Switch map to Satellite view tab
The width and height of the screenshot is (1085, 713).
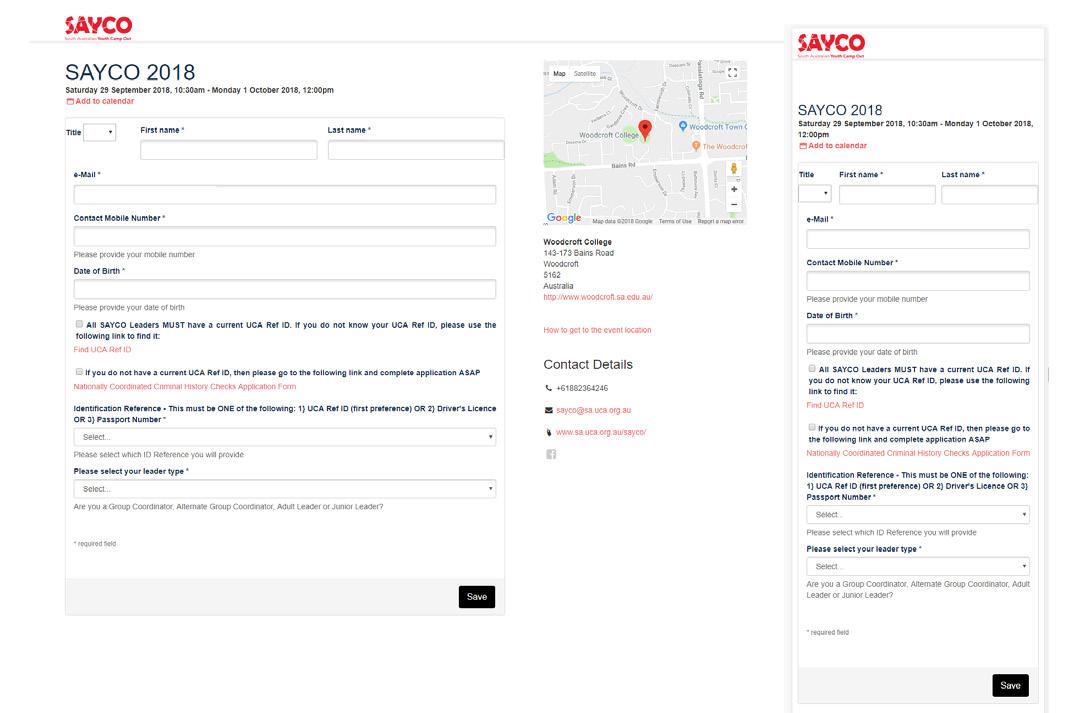coord(585,73)
